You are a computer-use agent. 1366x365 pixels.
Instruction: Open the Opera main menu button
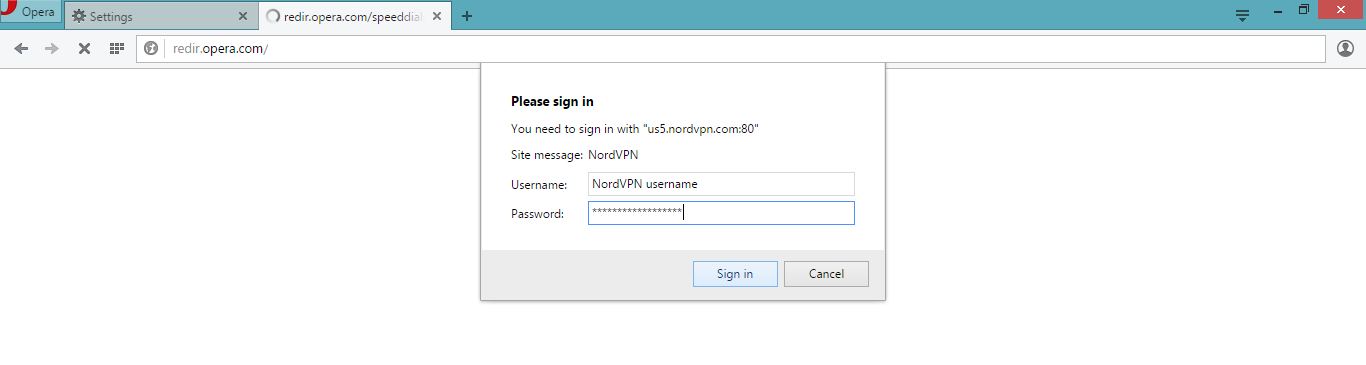pyautogui.click(x=30, y=13)
